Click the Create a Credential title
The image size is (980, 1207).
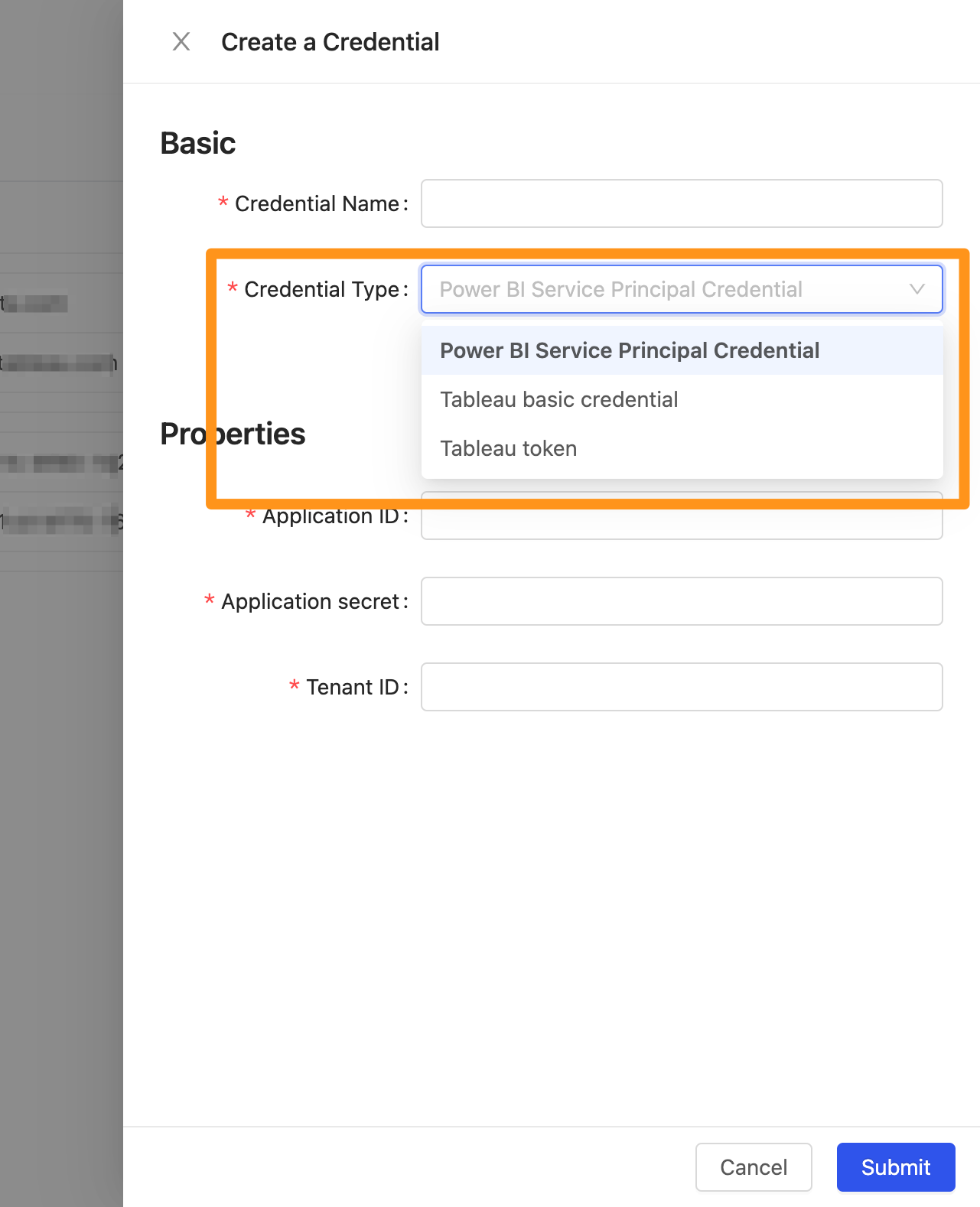click(x=330, y=42)
